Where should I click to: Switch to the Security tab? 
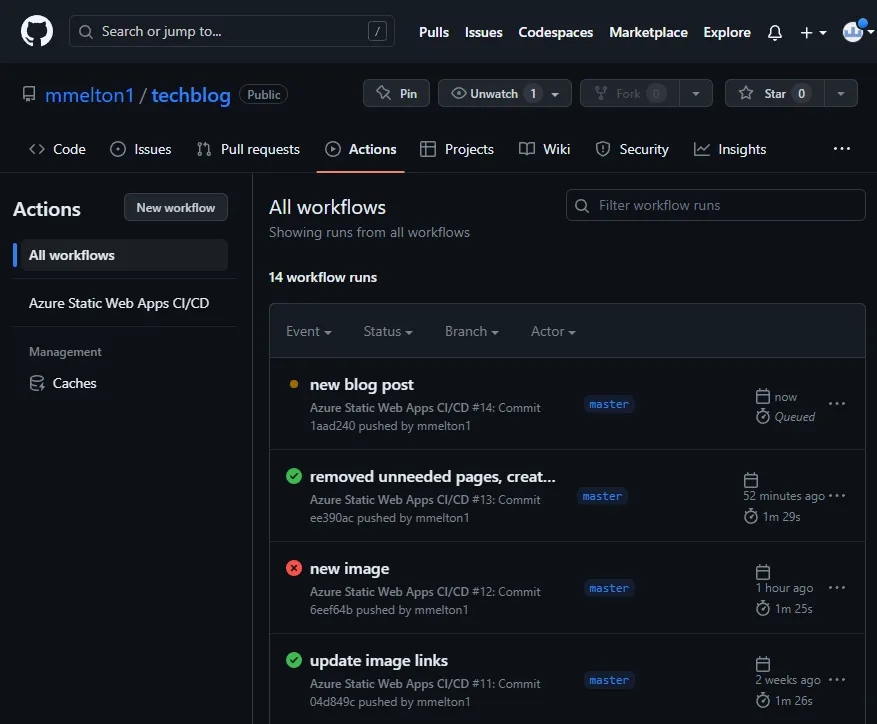pos(632,149)
